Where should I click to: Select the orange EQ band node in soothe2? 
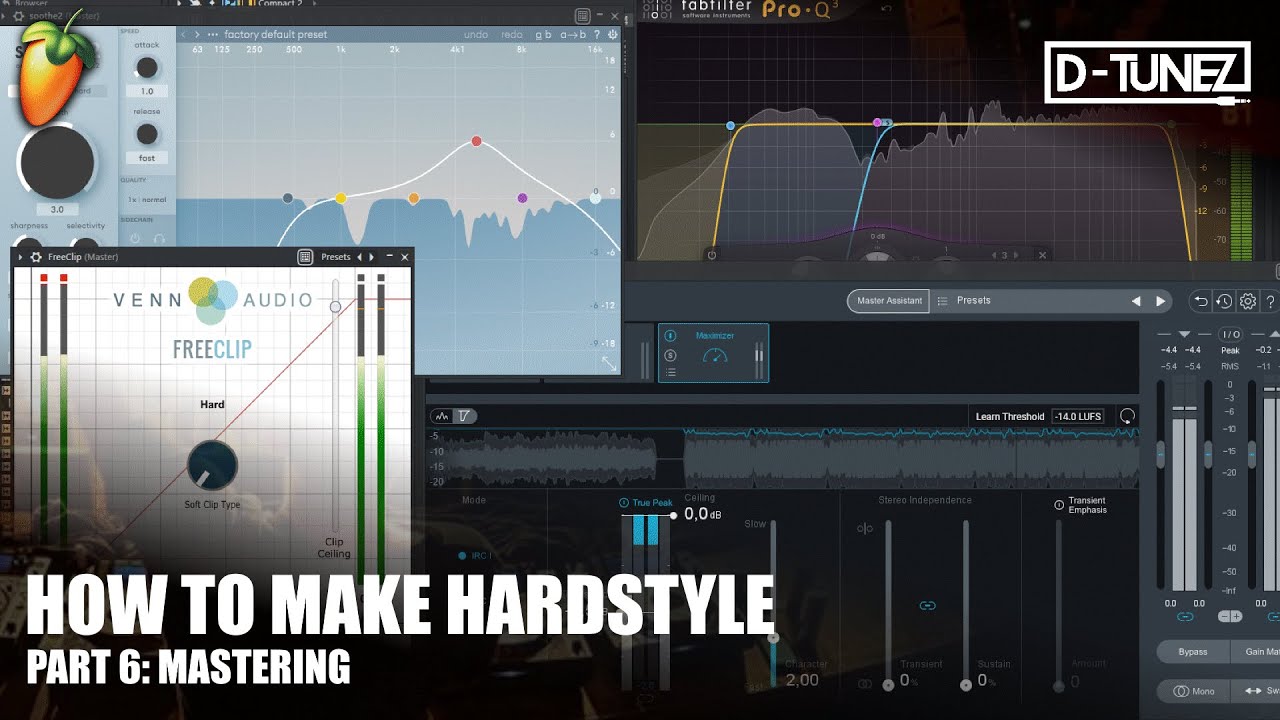pyautogui.click(x=414, y=199)
